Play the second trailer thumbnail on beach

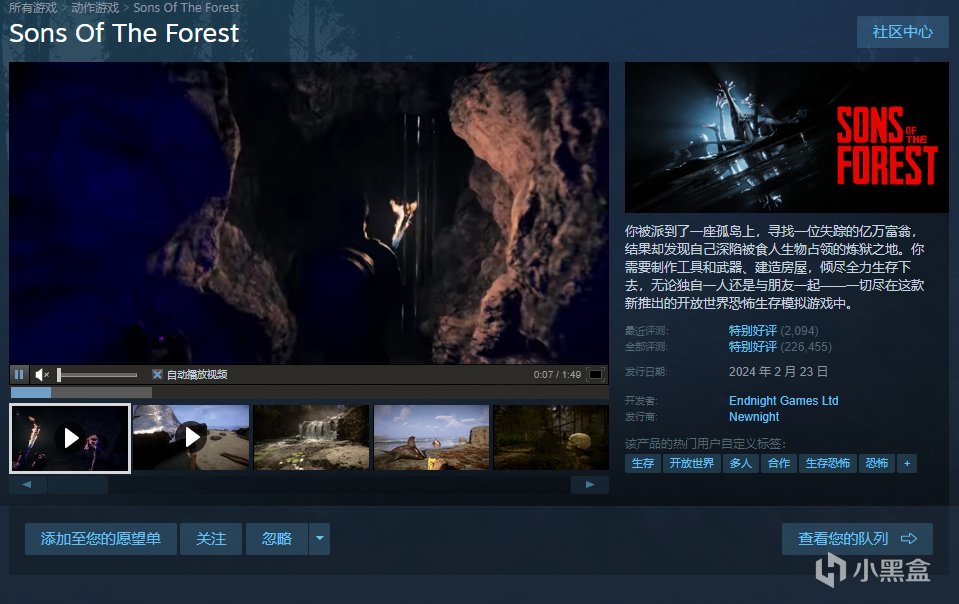tap(191, 437)
